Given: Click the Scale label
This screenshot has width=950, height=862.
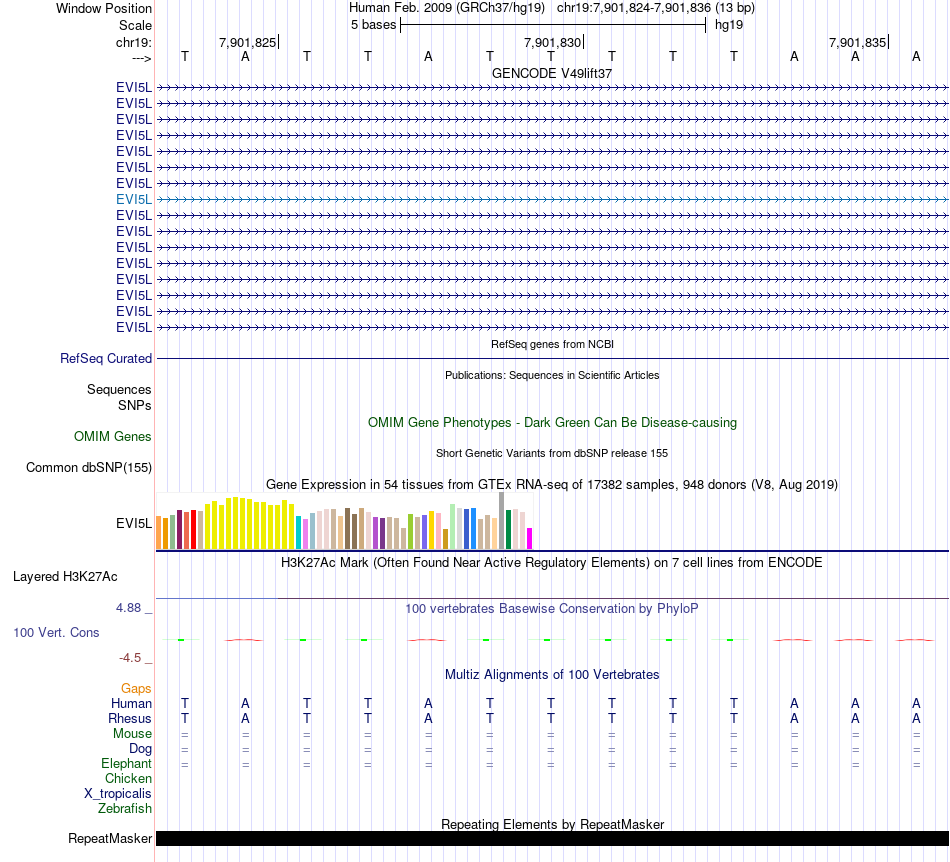Looking at the screenshot, I should point(135,25).
